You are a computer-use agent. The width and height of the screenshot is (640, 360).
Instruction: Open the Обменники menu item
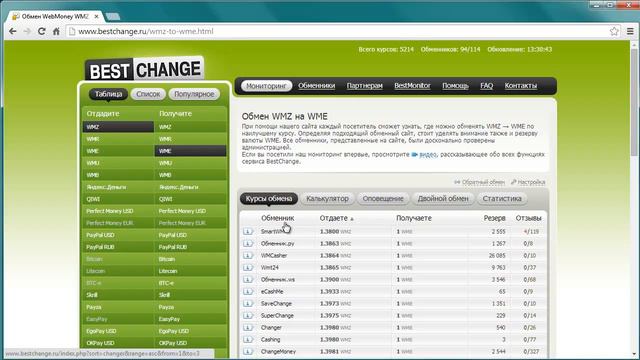tap(316, 86)
